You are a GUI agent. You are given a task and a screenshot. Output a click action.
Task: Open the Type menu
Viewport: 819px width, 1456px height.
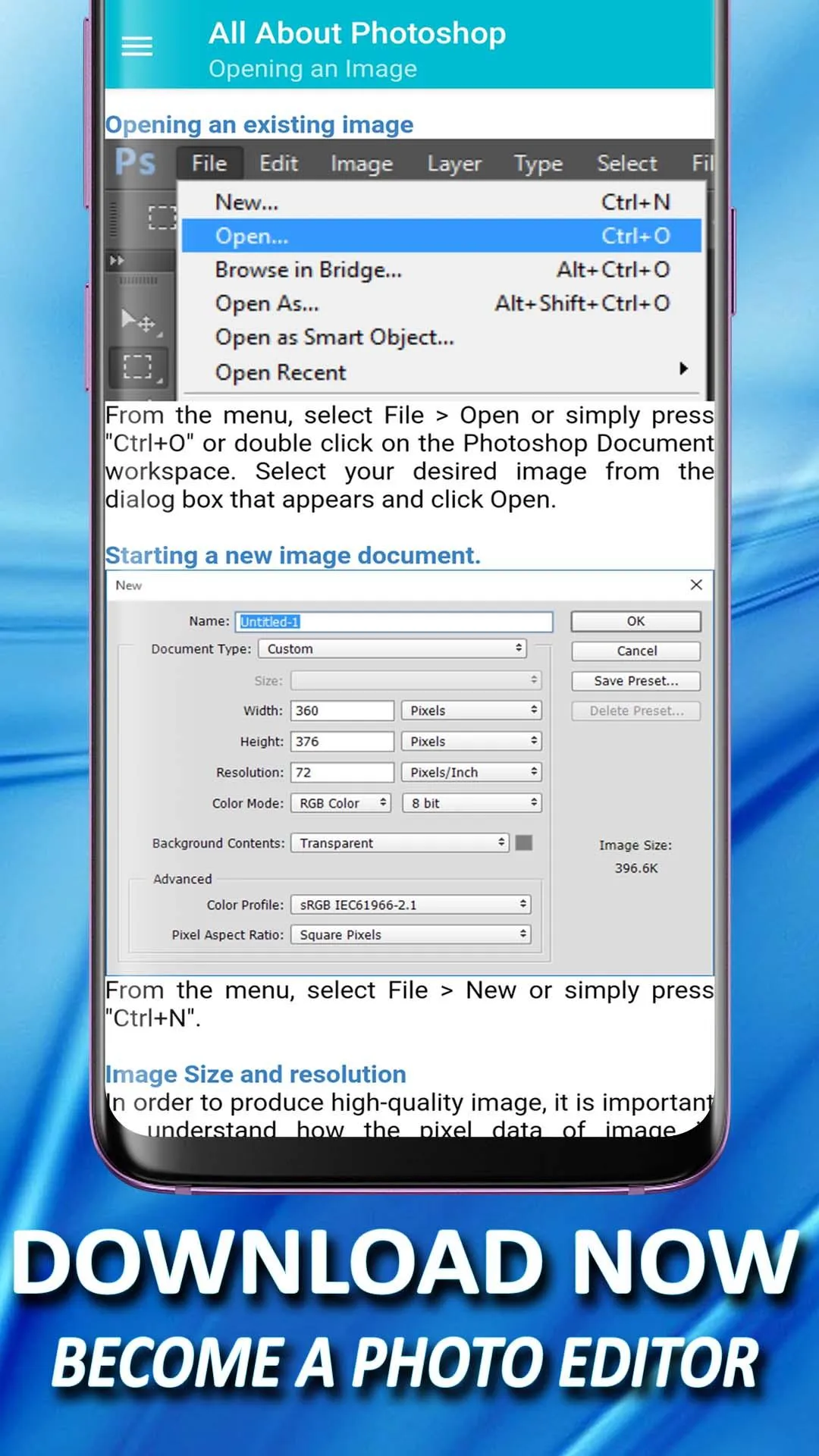538,164
